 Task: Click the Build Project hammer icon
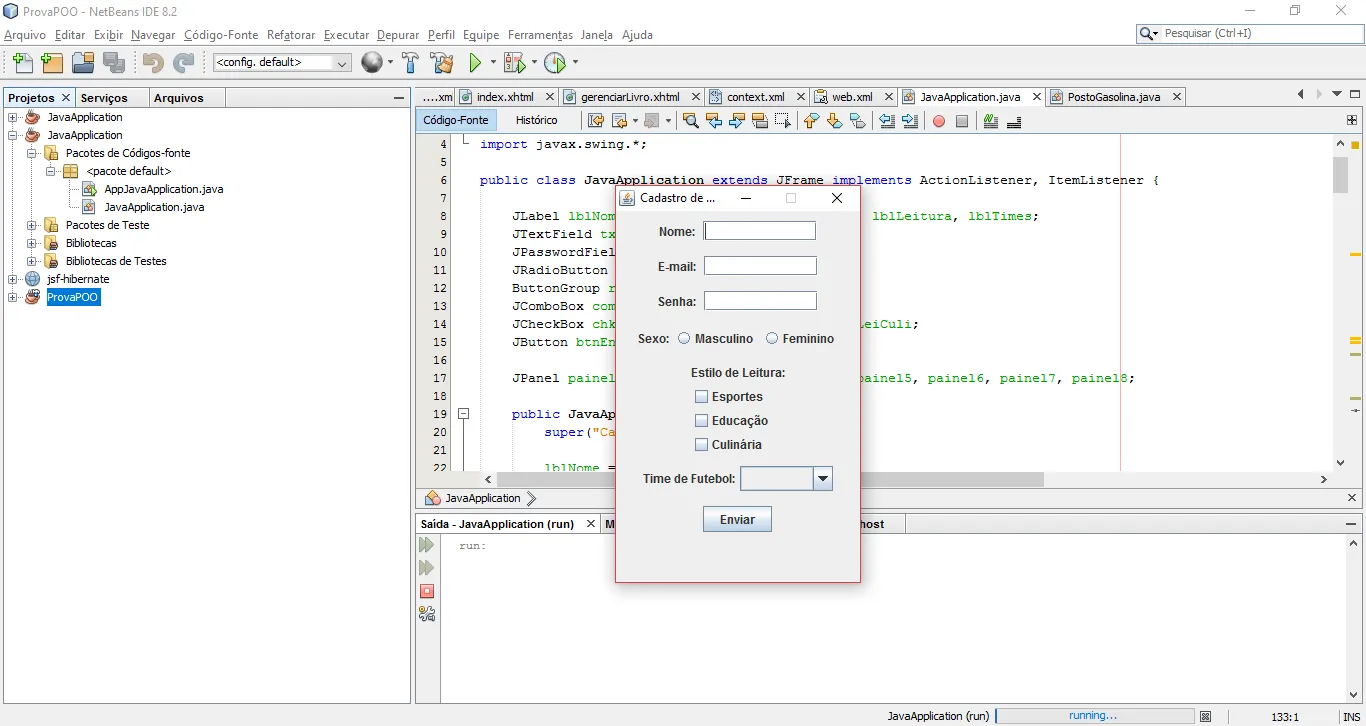pyautogui.click(x=410, y=63)
